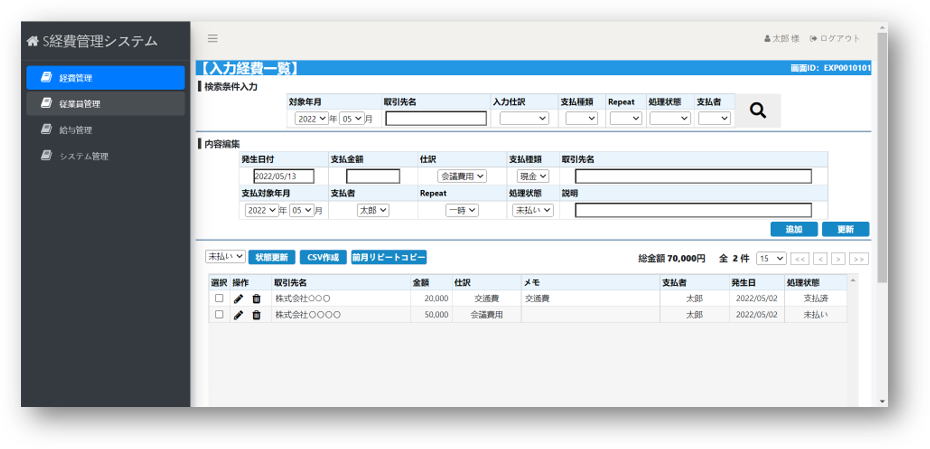Click the 前月リピートコピー button
The height and width of the screenshot is (449, 930).
(389, 257)
